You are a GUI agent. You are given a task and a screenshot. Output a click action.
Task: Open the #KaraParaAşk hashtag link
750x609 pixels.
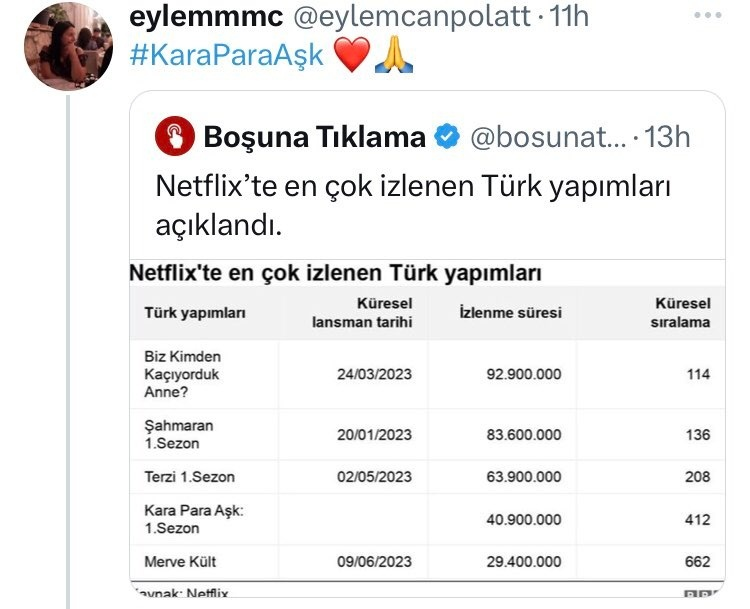click(226, 56)
